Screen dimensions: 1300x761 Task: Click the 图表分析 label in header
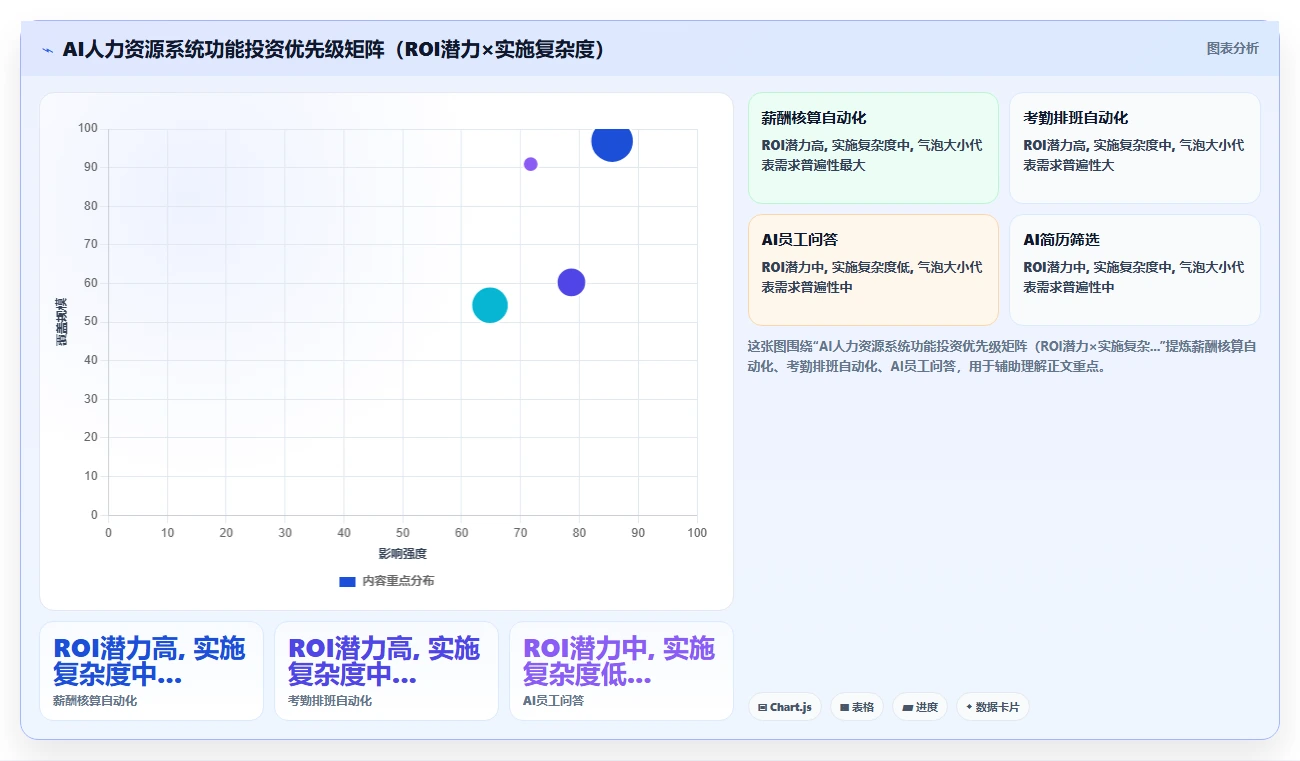click(x=1232, y=48)
